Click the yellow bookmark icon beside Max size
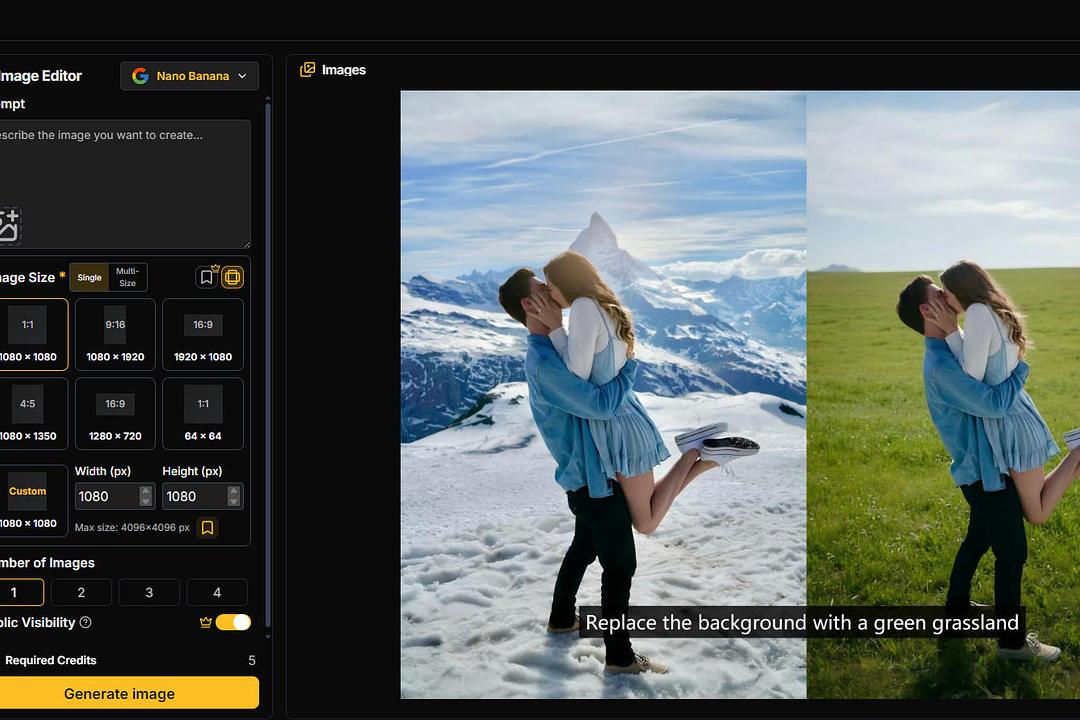This screenshot has height=720, width=1080. 207,527
